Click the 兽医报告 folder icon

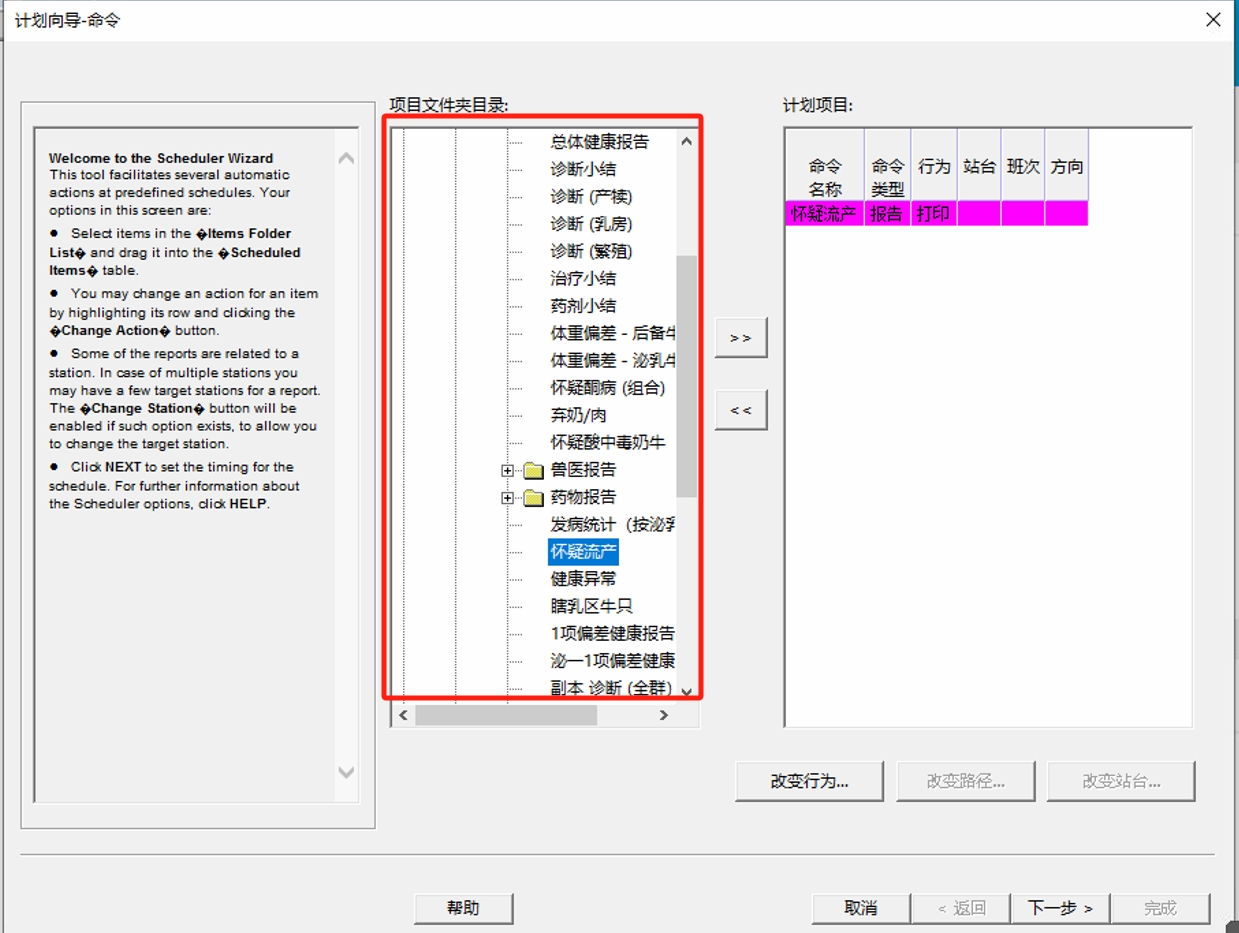point(533,470)
